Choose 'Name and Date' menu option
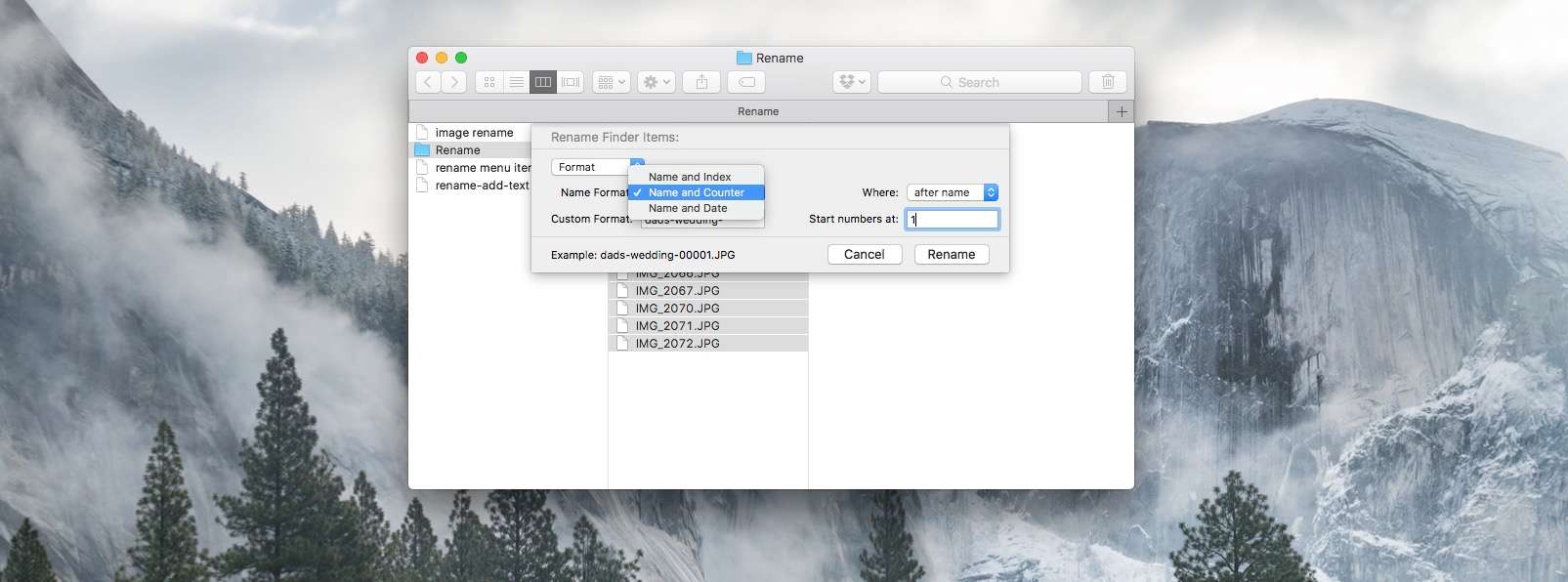Viewport: 1568px width, 582px height. [688, 208]
